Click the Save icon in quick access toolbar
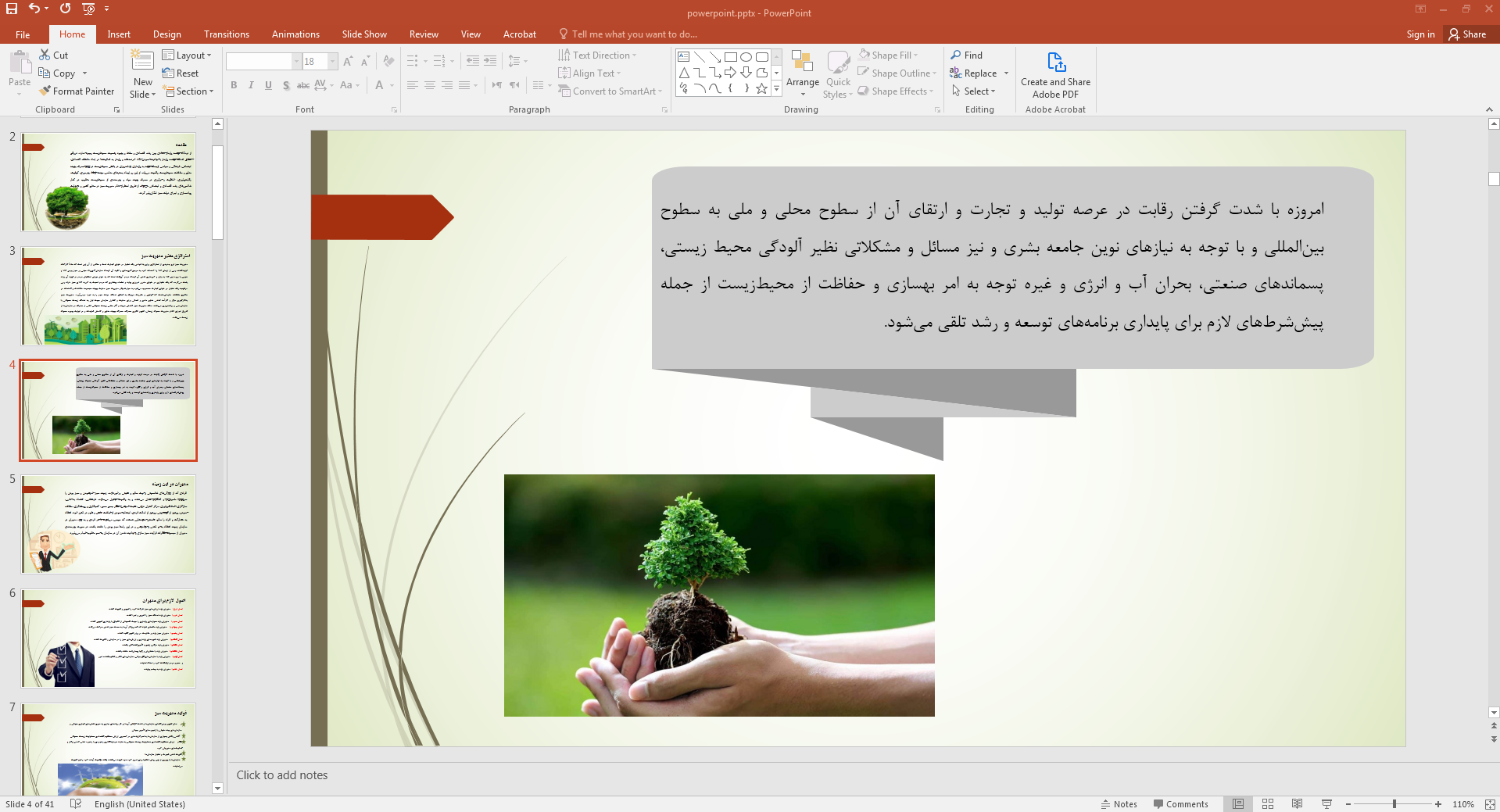This screenshot has width=1500, height=812. (x=12, y=9)
